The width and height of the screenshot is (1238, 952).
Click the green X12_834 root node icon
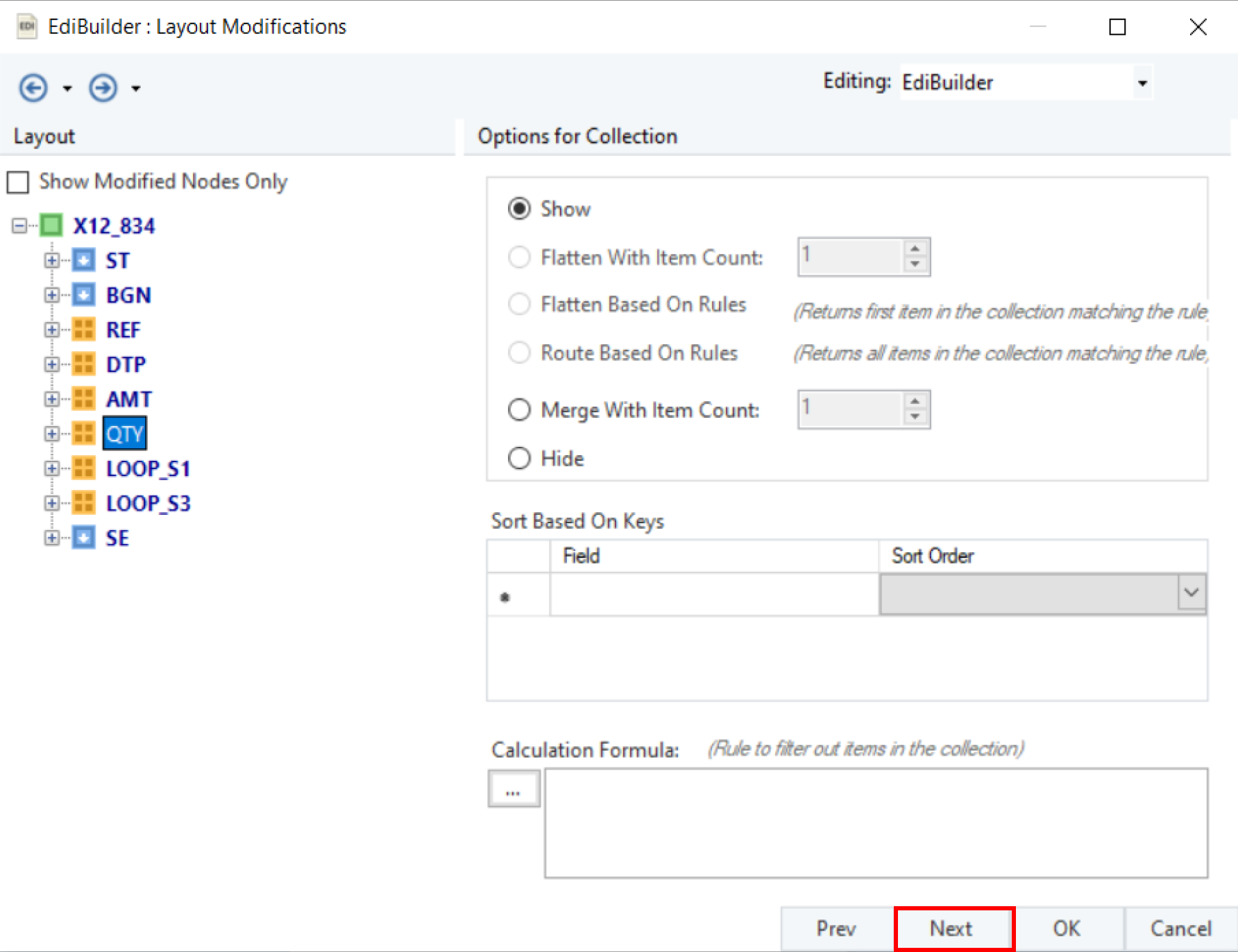(51, 226)
